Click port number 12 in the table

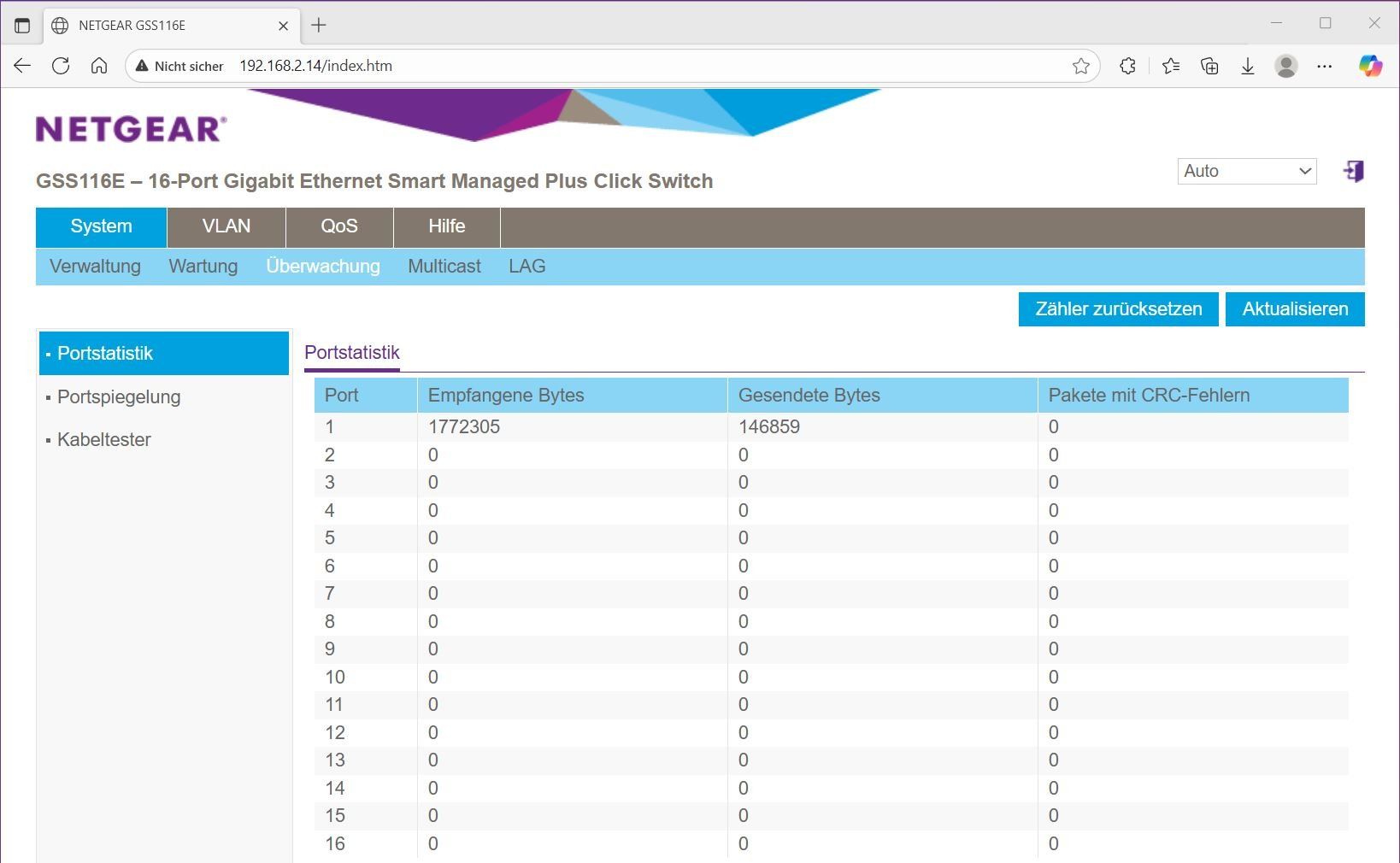[x=335, y=733]
